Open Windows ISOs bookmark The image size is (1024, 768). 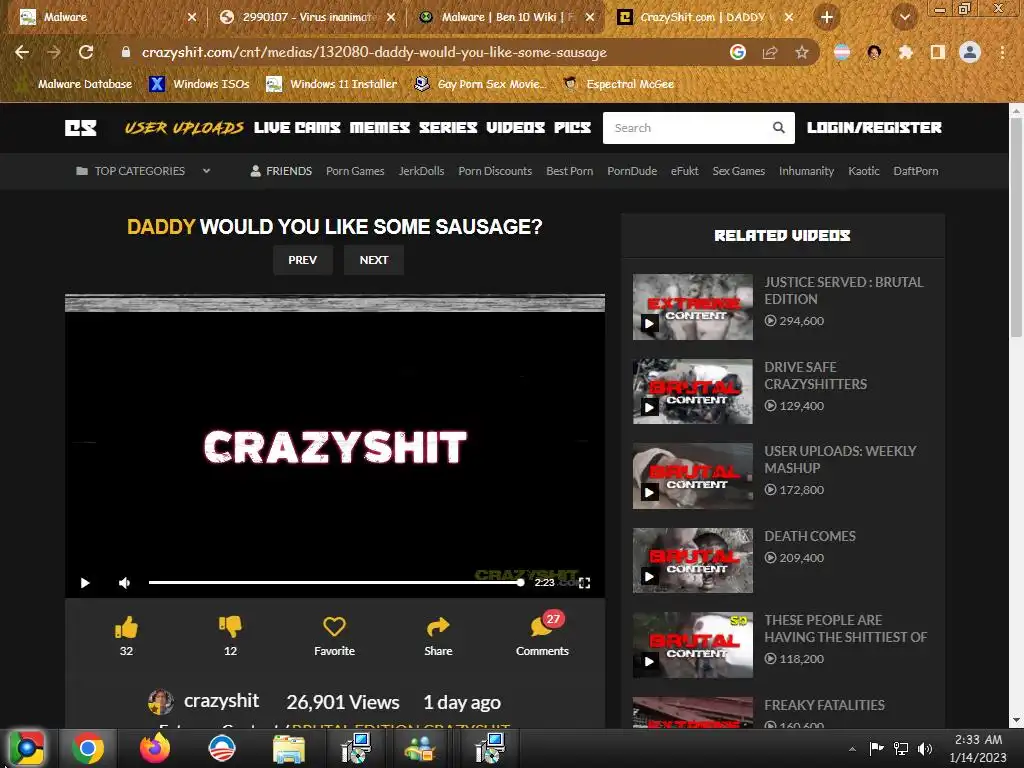[199, 84]
